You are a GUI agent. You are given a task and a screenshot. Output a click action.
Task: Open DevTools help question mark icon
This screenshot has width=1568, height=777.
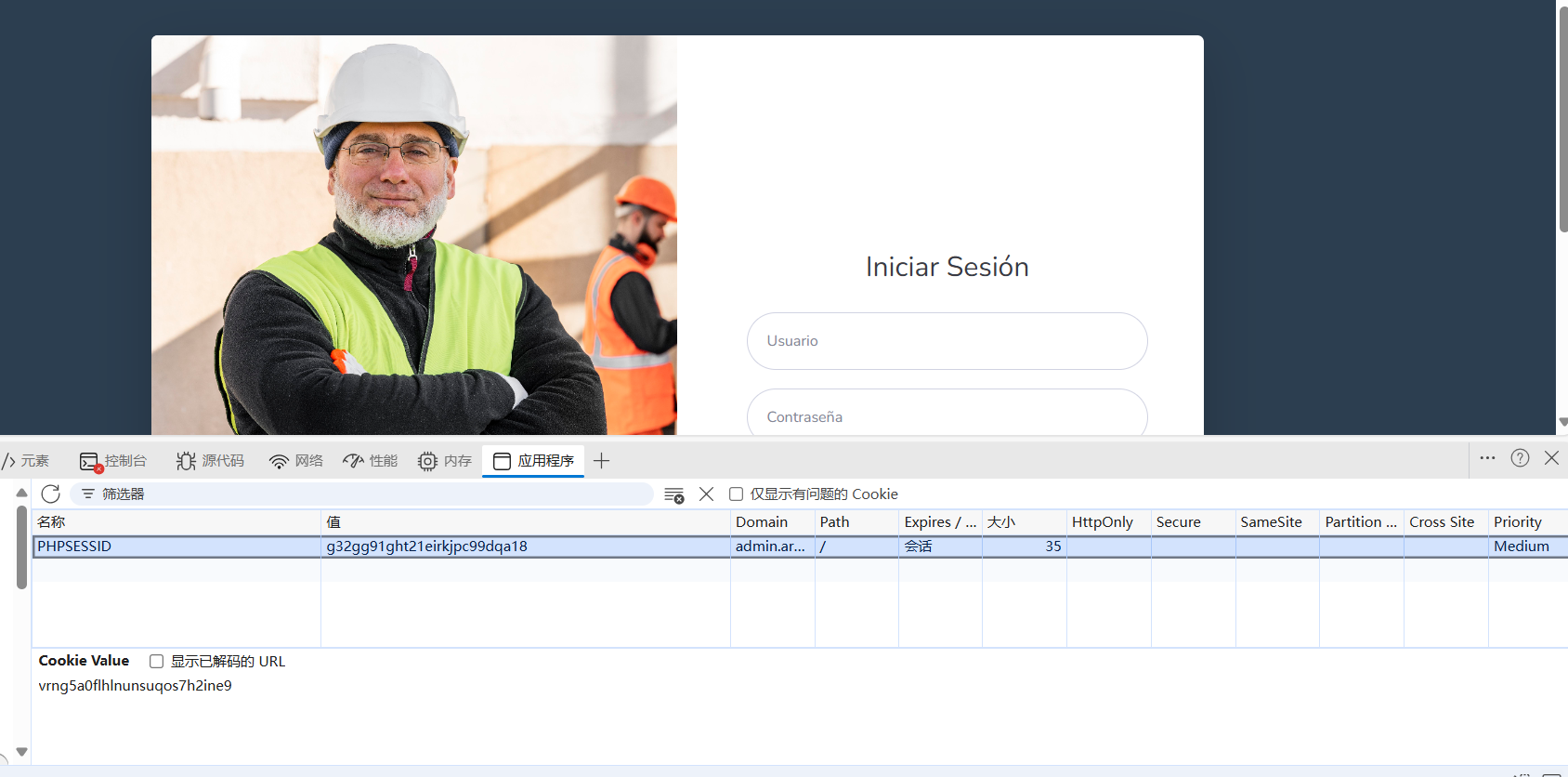1520,458
